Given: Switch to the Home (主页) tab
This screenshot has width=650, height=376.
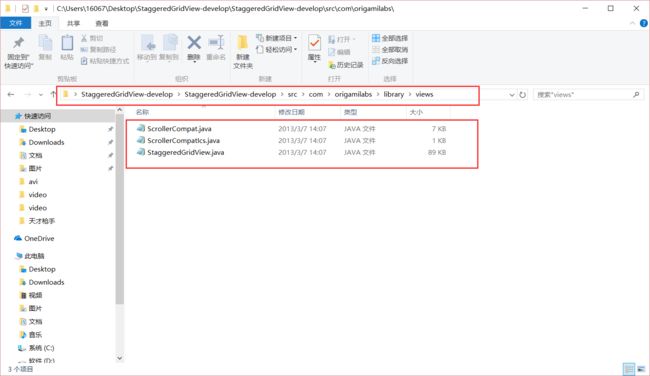Looking at the screenshot, I should (45, 24).
